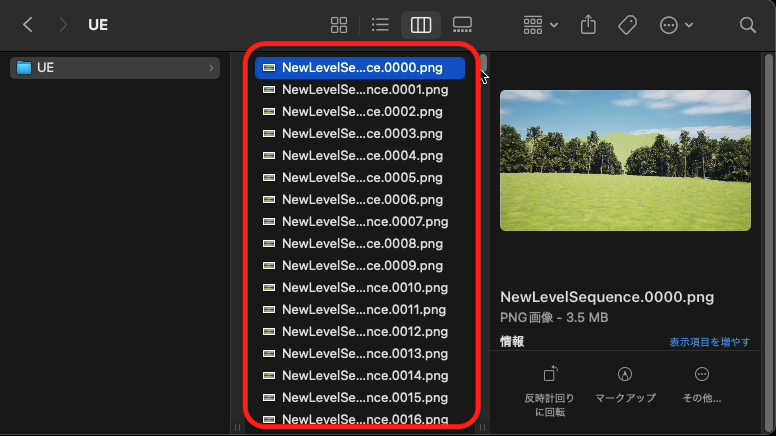
Task: Switch to icon view
Action: pyautogui.click(x=339, y=25)
